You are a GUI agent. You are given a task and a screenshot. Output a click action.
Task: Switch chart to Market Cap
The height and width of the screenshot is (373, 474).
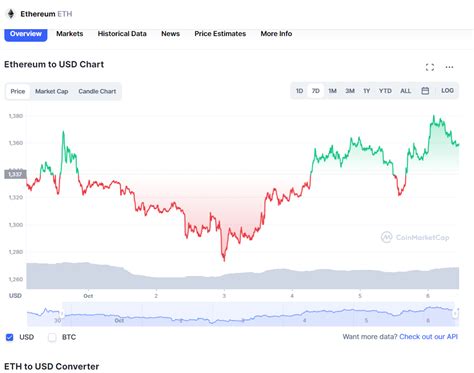coord(52,91)
